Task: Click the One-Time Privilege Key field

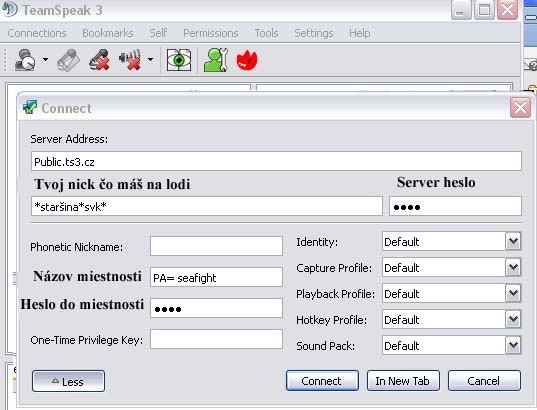Action: click(216, 339)
